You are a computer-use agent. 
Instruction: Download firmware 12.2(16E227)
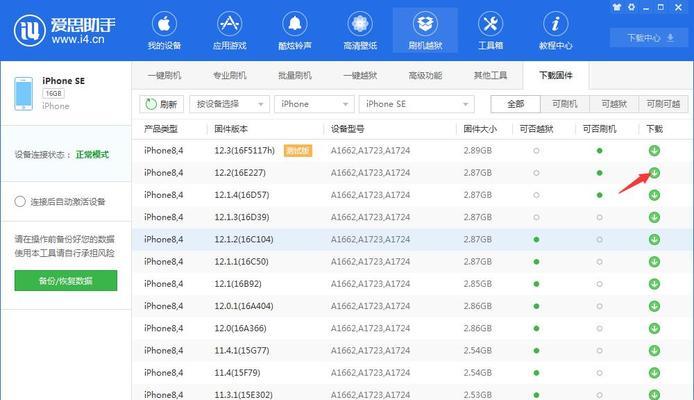tap(654, 173)
